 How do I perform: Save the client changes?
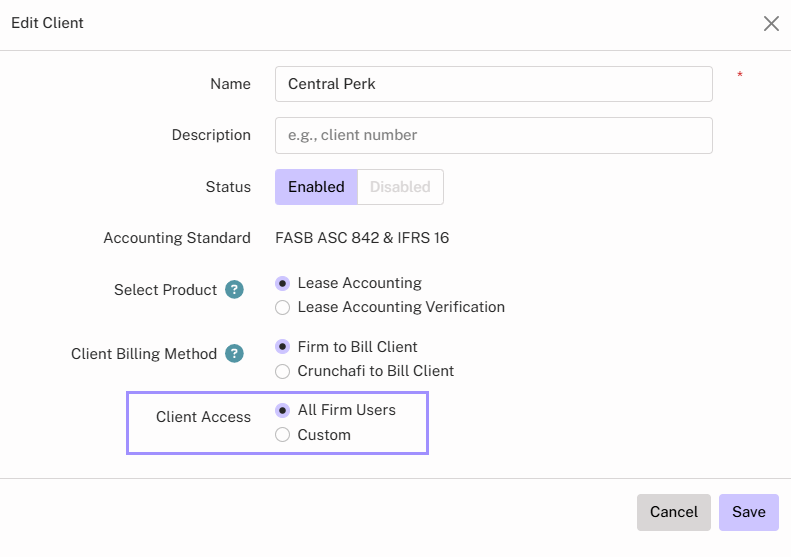click(748, 512)
